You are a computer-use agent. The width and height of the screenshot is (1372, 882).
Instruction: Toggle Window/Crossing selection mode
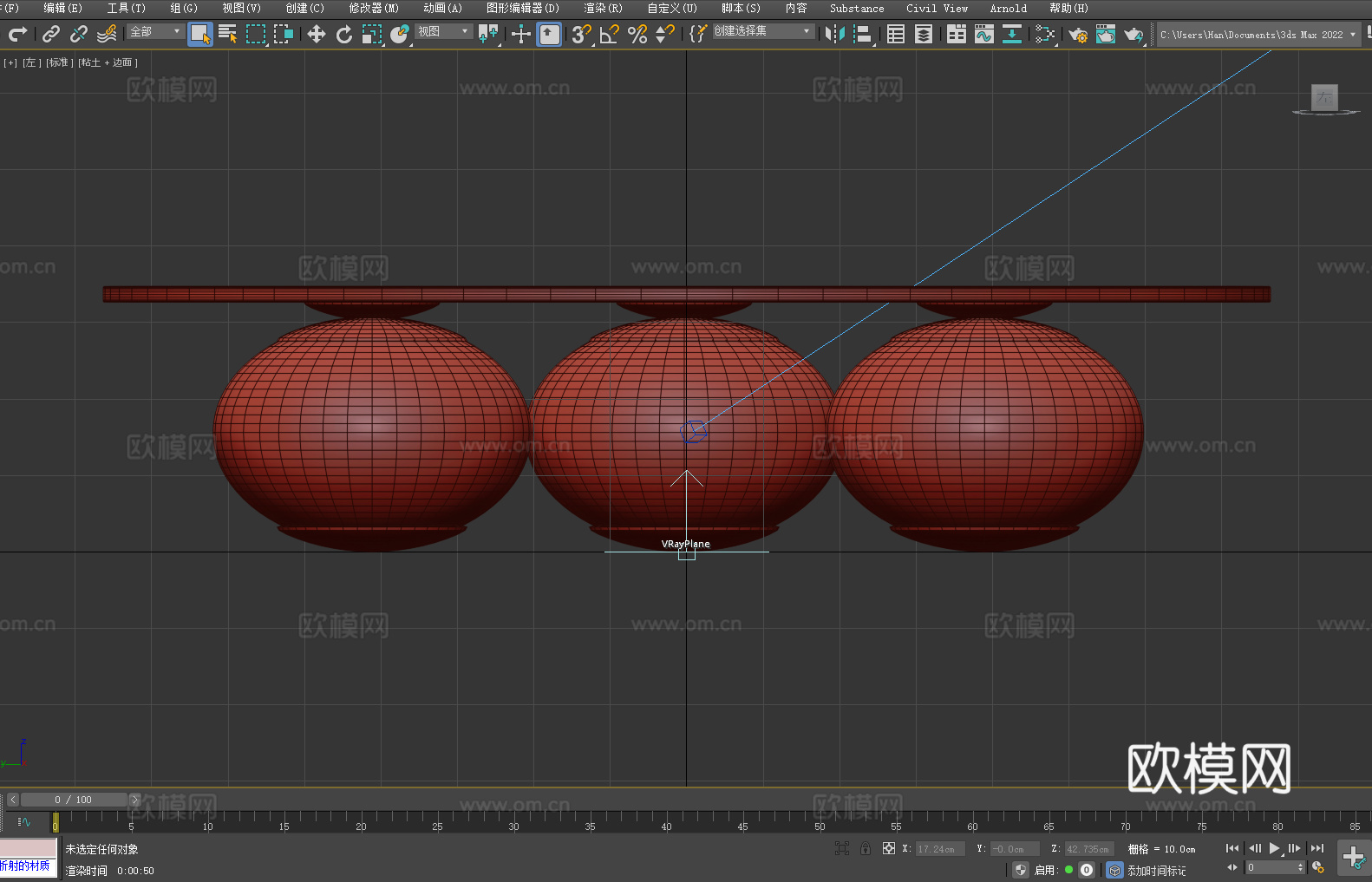pyautogui.click(x=284, y=34)
